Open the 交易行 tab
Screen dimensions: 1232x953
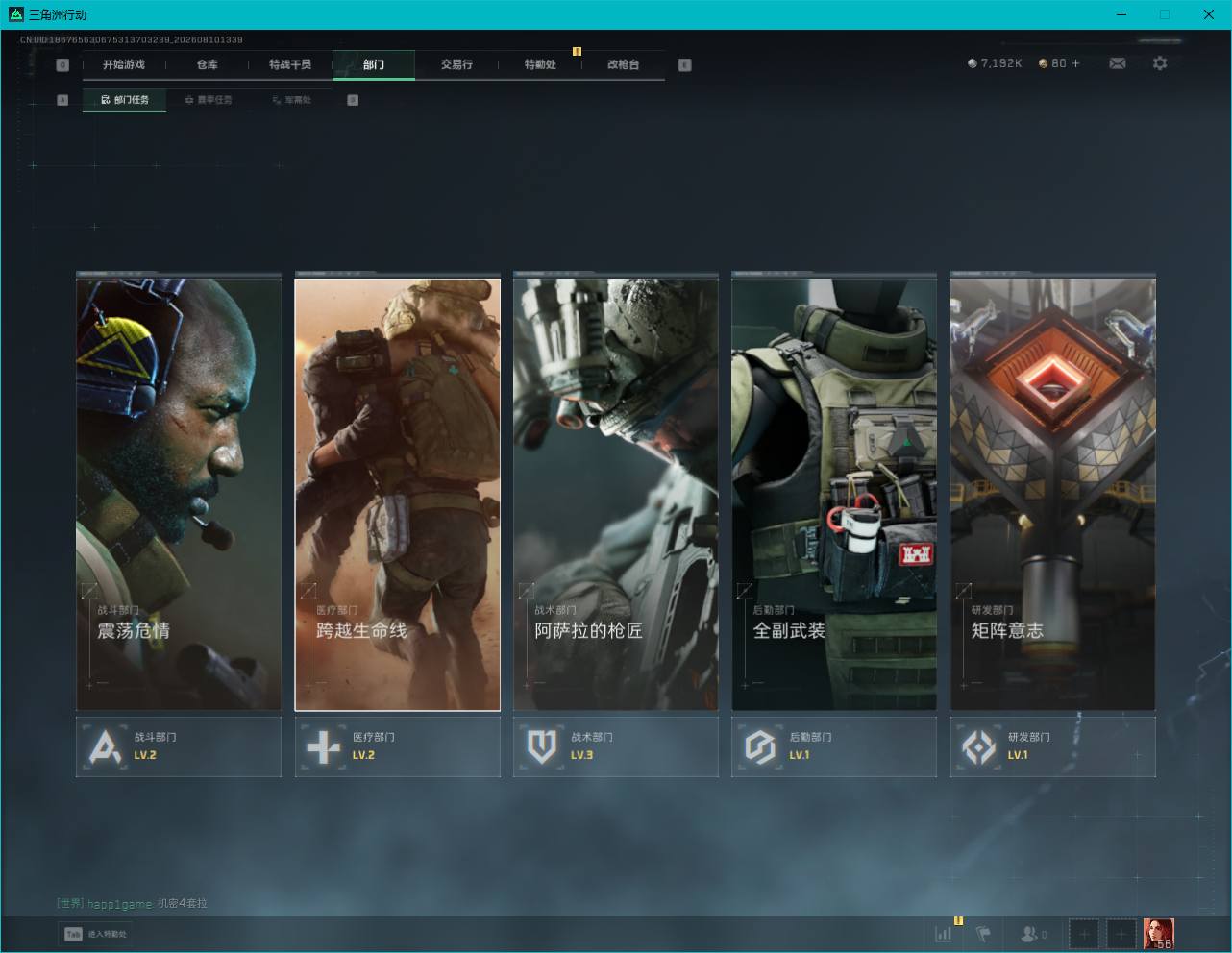pyautogui.click(x=456, y=64)
